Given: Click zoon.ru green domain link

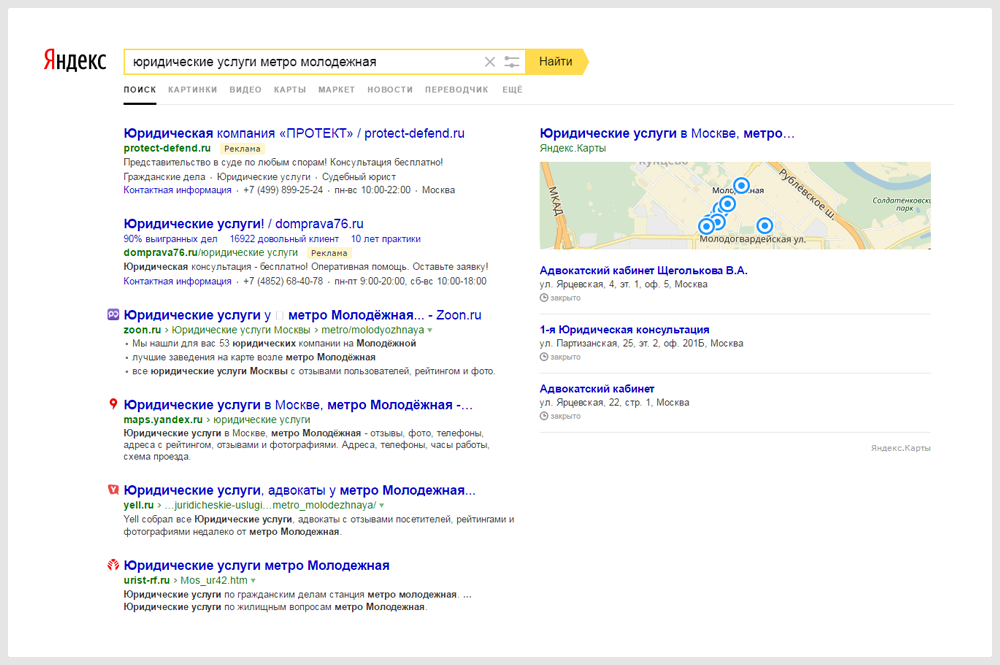Looking at the screenshot, I should click(x=142, y=330).
